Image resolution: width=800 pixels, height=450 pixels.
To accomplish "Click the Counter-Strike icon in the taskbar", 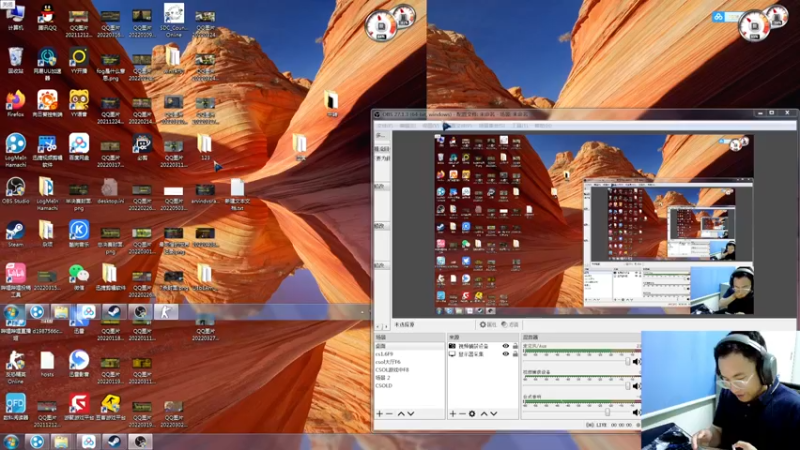I will [x=165, y=312].
